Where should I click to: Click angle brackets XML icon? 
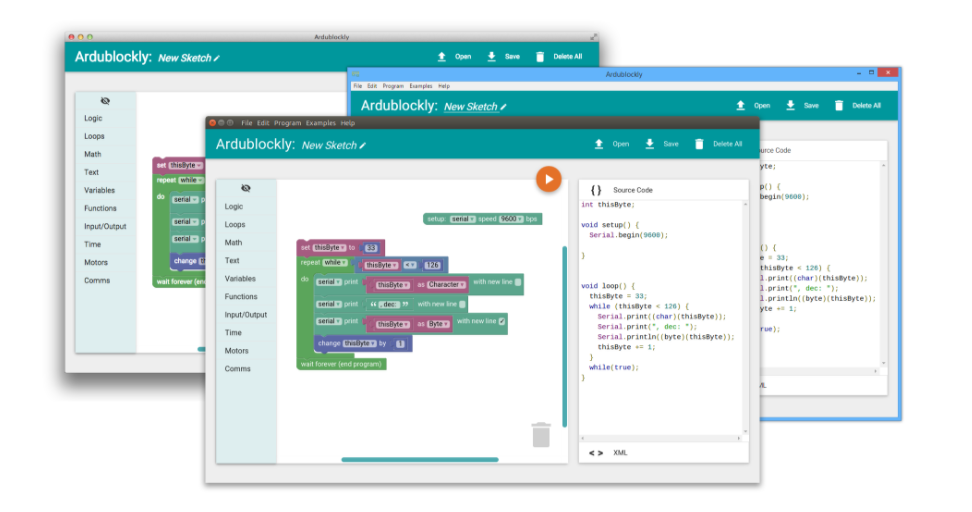pyautogui.click(x=596, y=453)
